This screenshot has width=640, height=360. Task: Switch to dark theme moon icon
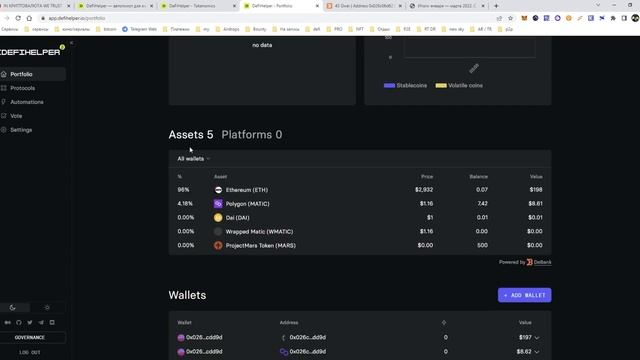pos(13,308)
